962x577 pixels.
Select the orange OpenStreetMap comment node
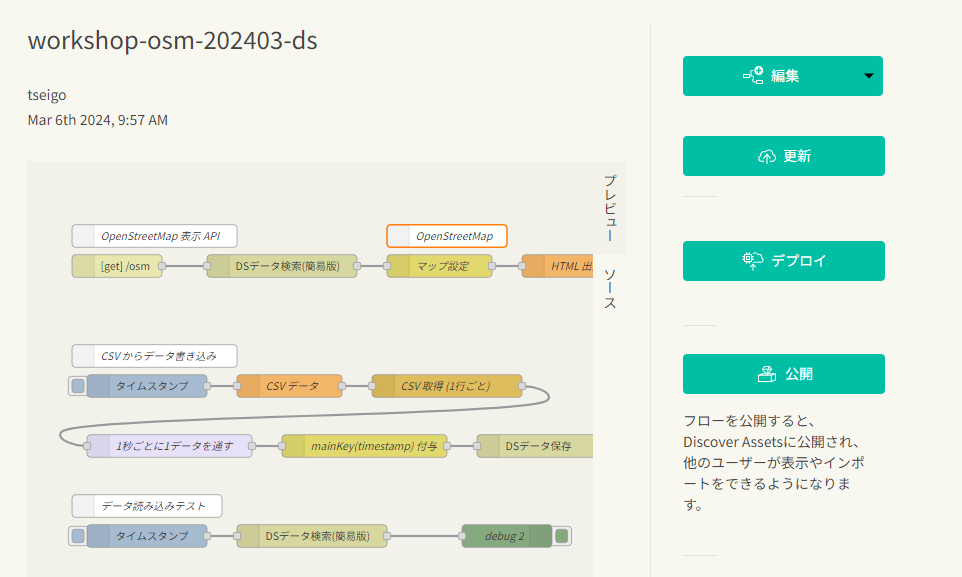coord(447,236)
